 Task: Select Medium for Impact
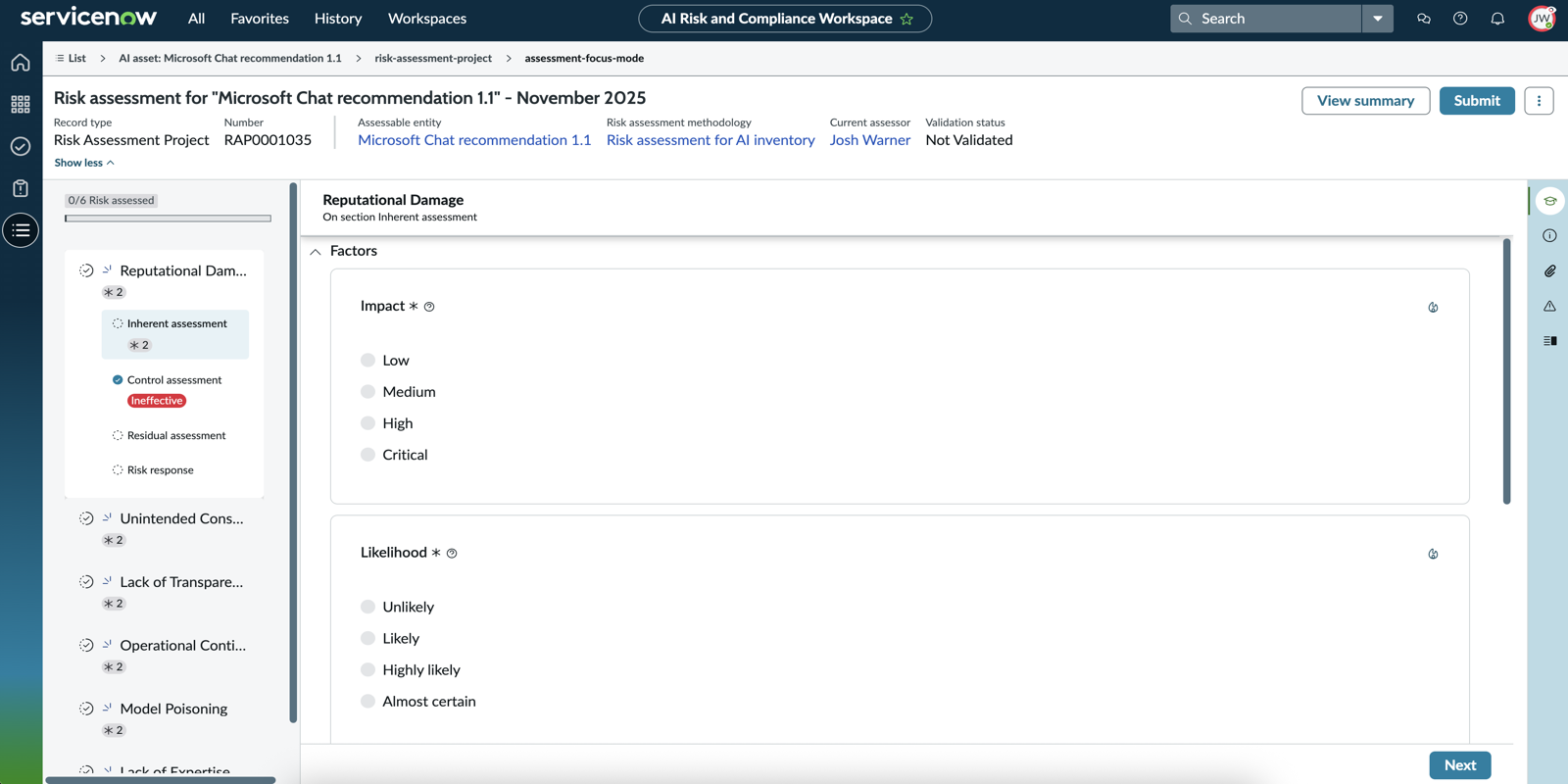point(367,392)
